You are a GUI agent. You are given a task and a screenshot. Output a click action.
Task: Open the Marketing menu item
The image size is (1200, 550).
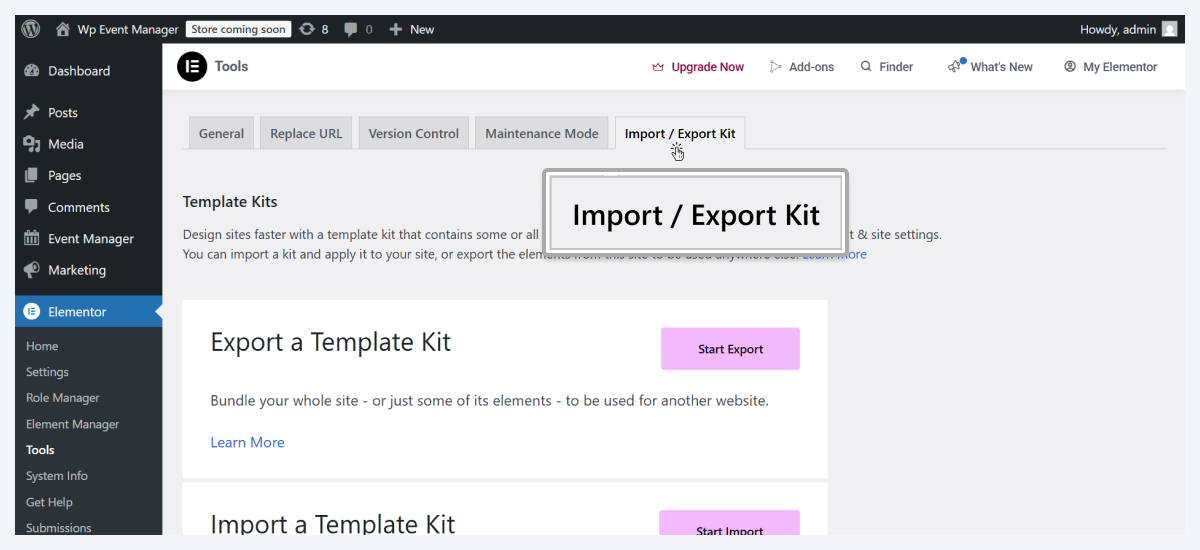[88, 270]
